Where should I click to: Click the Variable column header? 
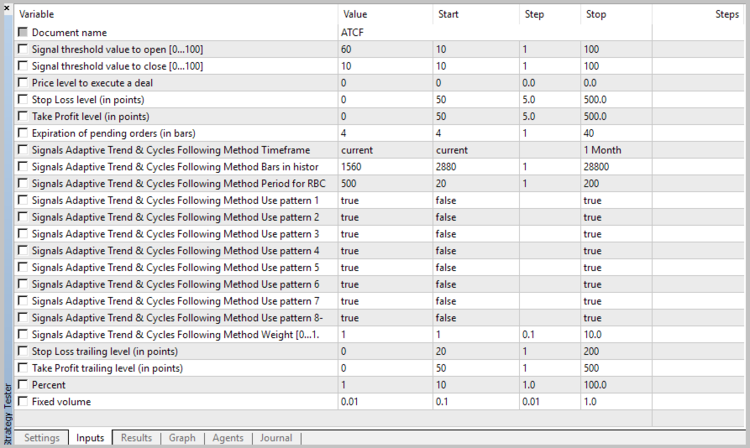pyautogui.click(x=176, y=14)
